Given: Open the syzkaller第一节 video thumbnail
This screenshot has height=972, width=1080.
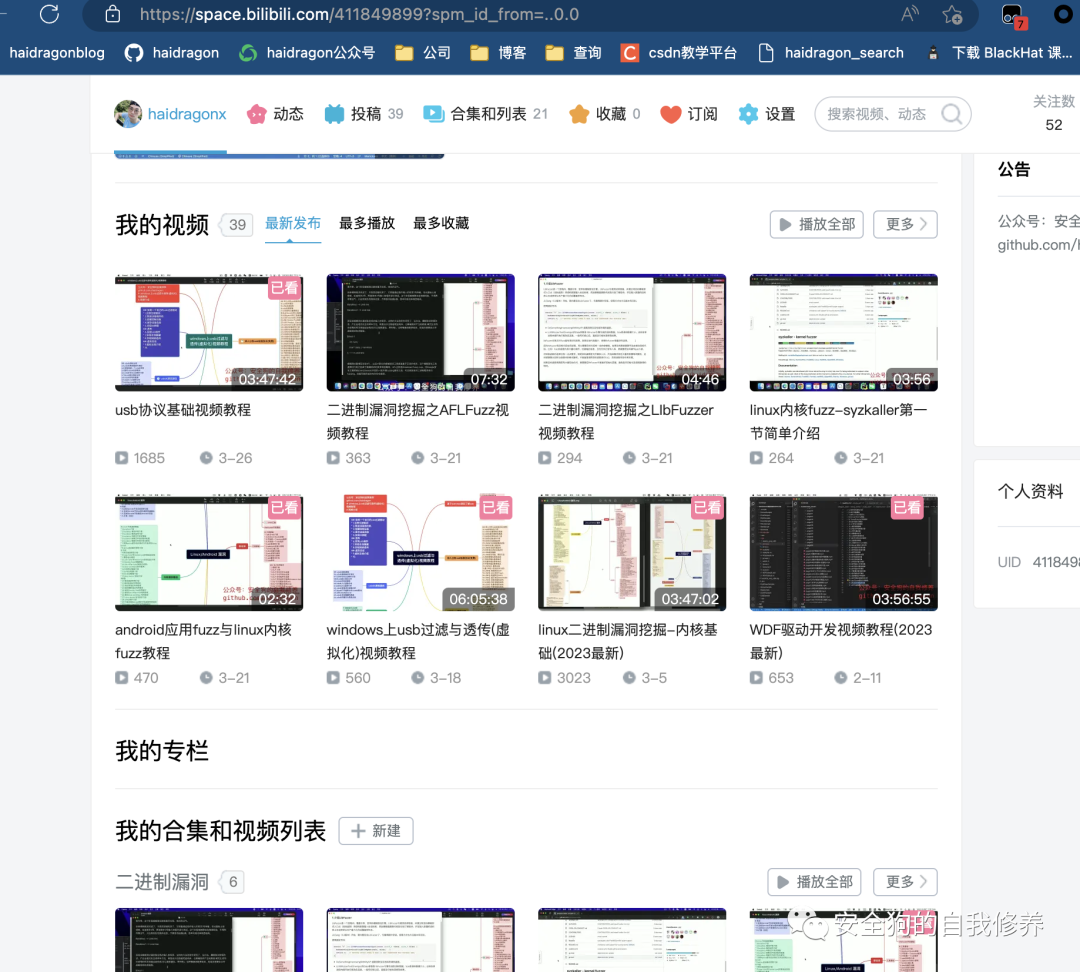Looking at the screenshot, I should 843,333.
